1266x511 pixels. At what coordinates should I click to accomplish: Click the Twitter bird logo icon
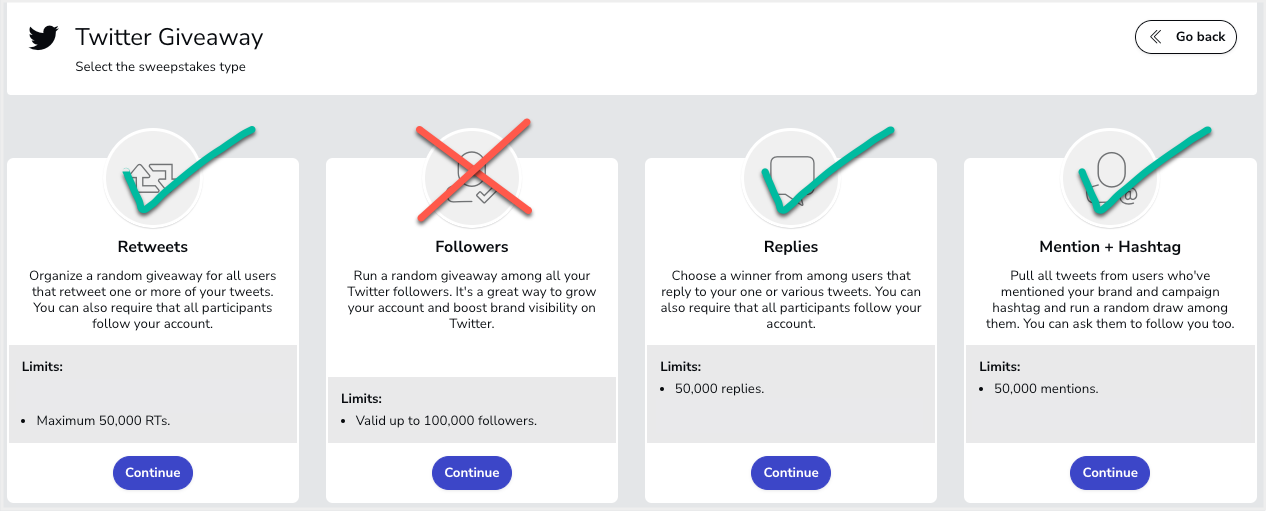point(43,38)
